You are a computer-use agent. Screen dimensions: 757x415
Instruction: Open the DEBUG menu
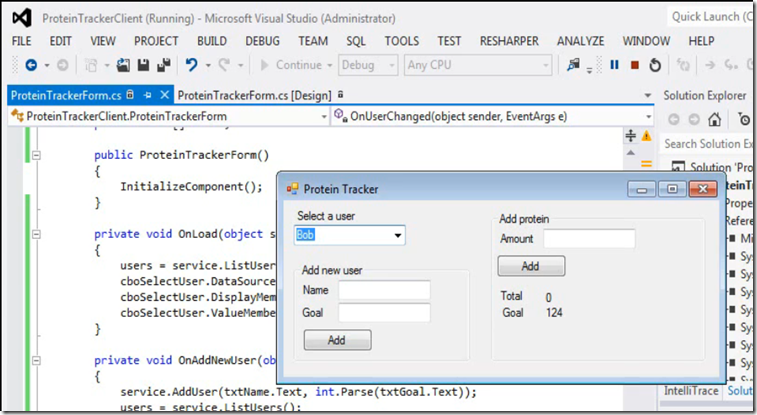[263, 41]
